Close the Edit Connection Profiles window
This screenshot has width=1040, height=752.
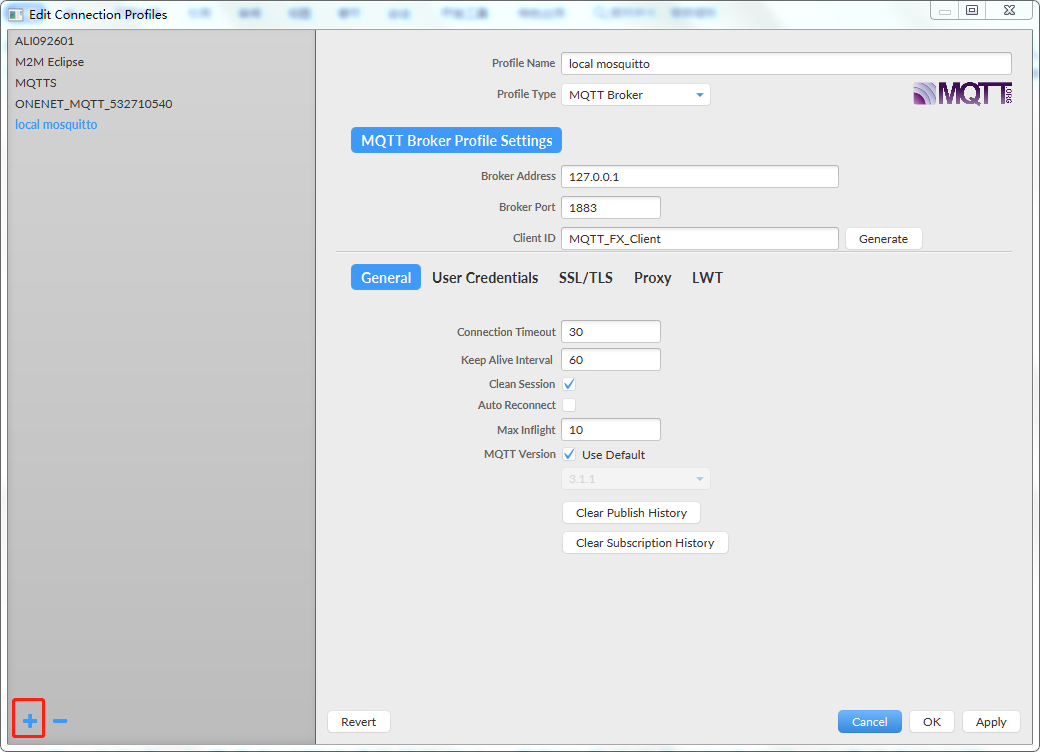(1009, 10)
